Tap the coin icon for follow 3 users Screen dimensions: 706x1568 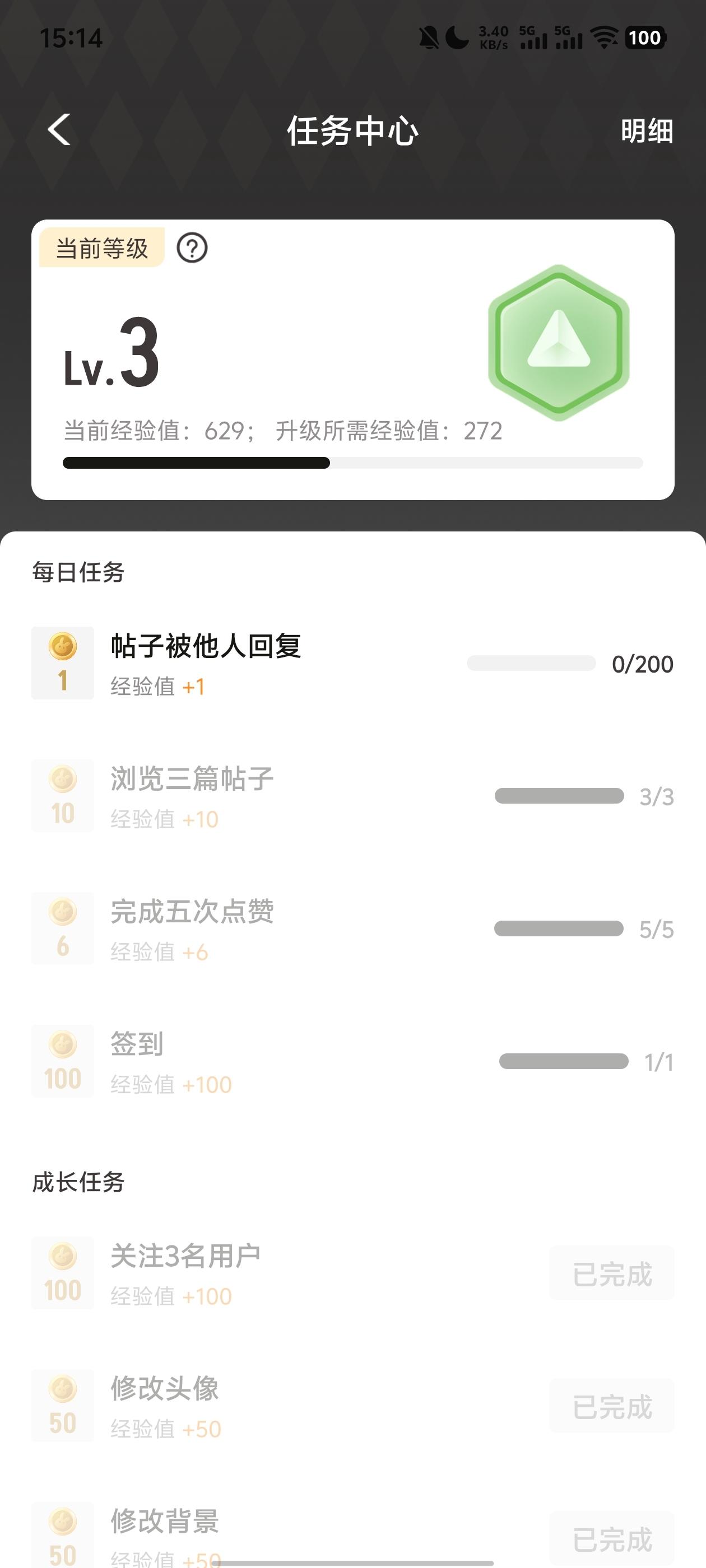[63, 1272]
